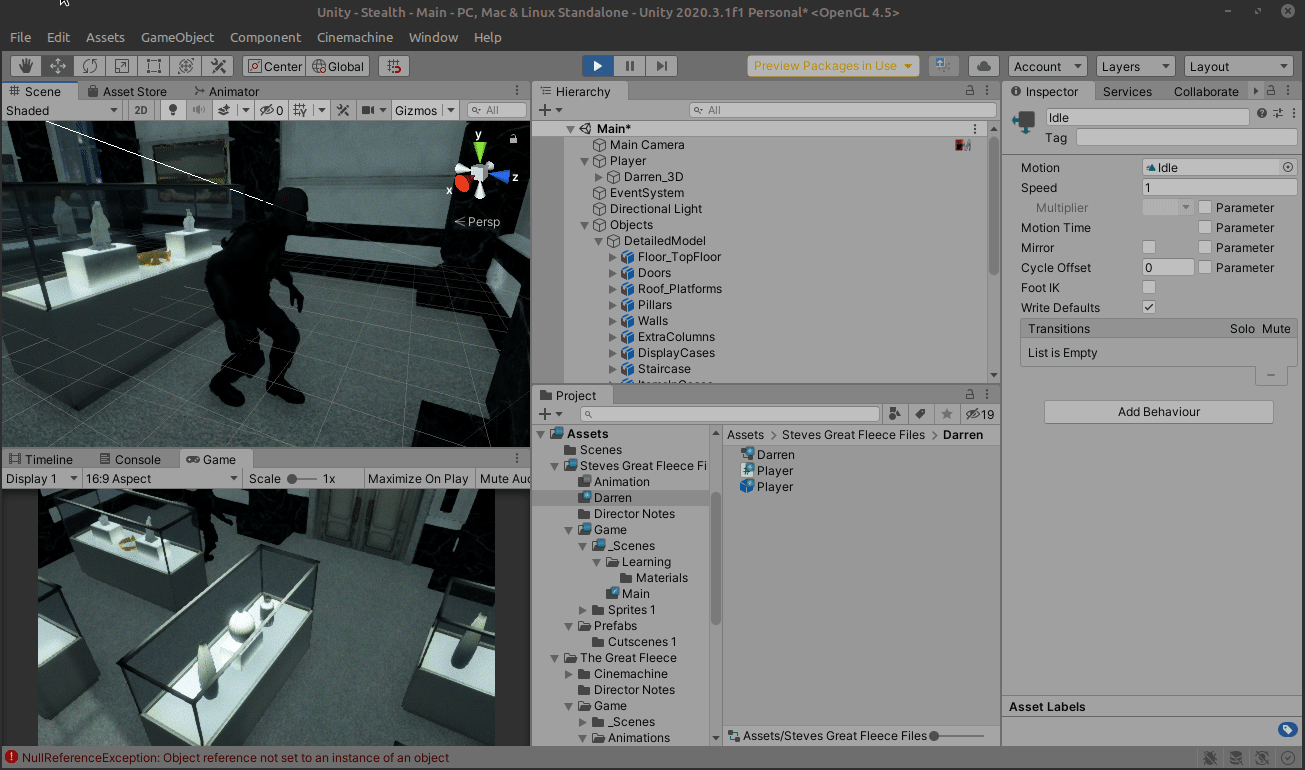Screen dimensions: 1305x770
Task: Uncheck Write Defaults checkbox
Action: 1149,308
